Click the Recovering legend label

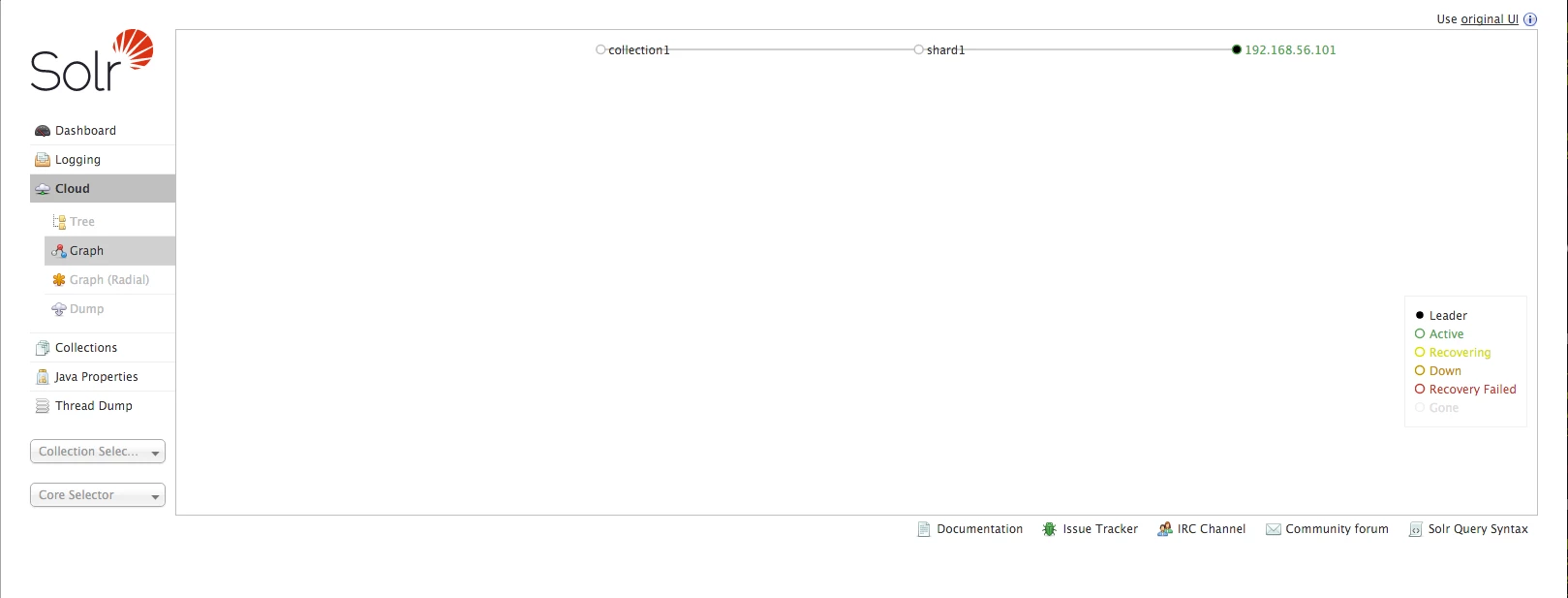pos(1460,353)
